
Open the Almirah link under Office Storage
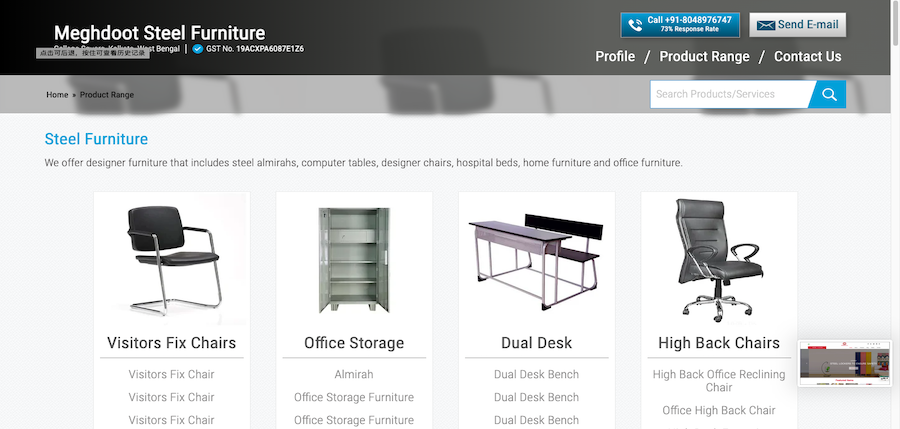coord(354,374)
